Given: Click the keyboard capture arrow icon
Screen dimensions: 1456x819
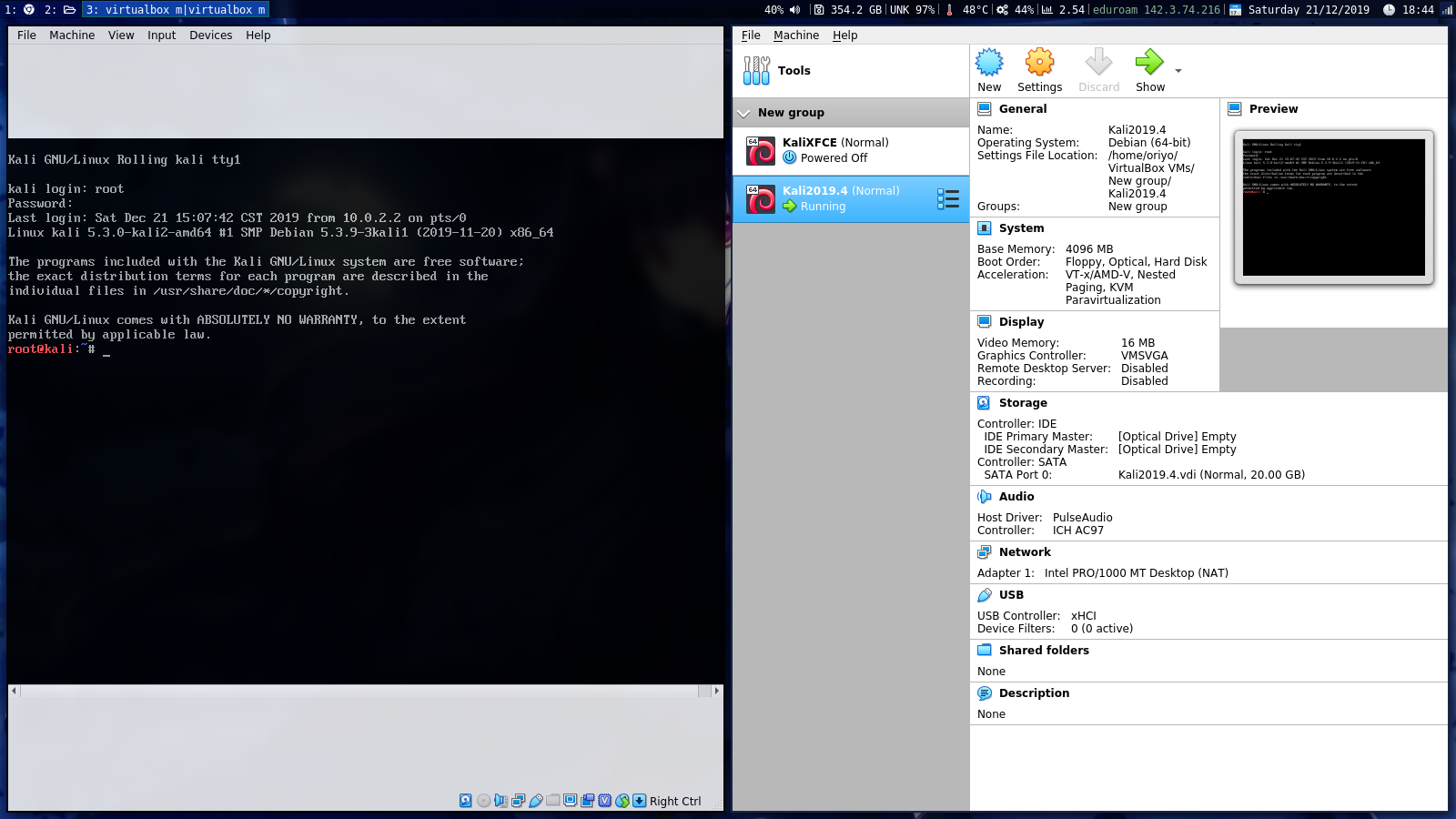Looking at the screenshot, I should [x=639, y=801].
